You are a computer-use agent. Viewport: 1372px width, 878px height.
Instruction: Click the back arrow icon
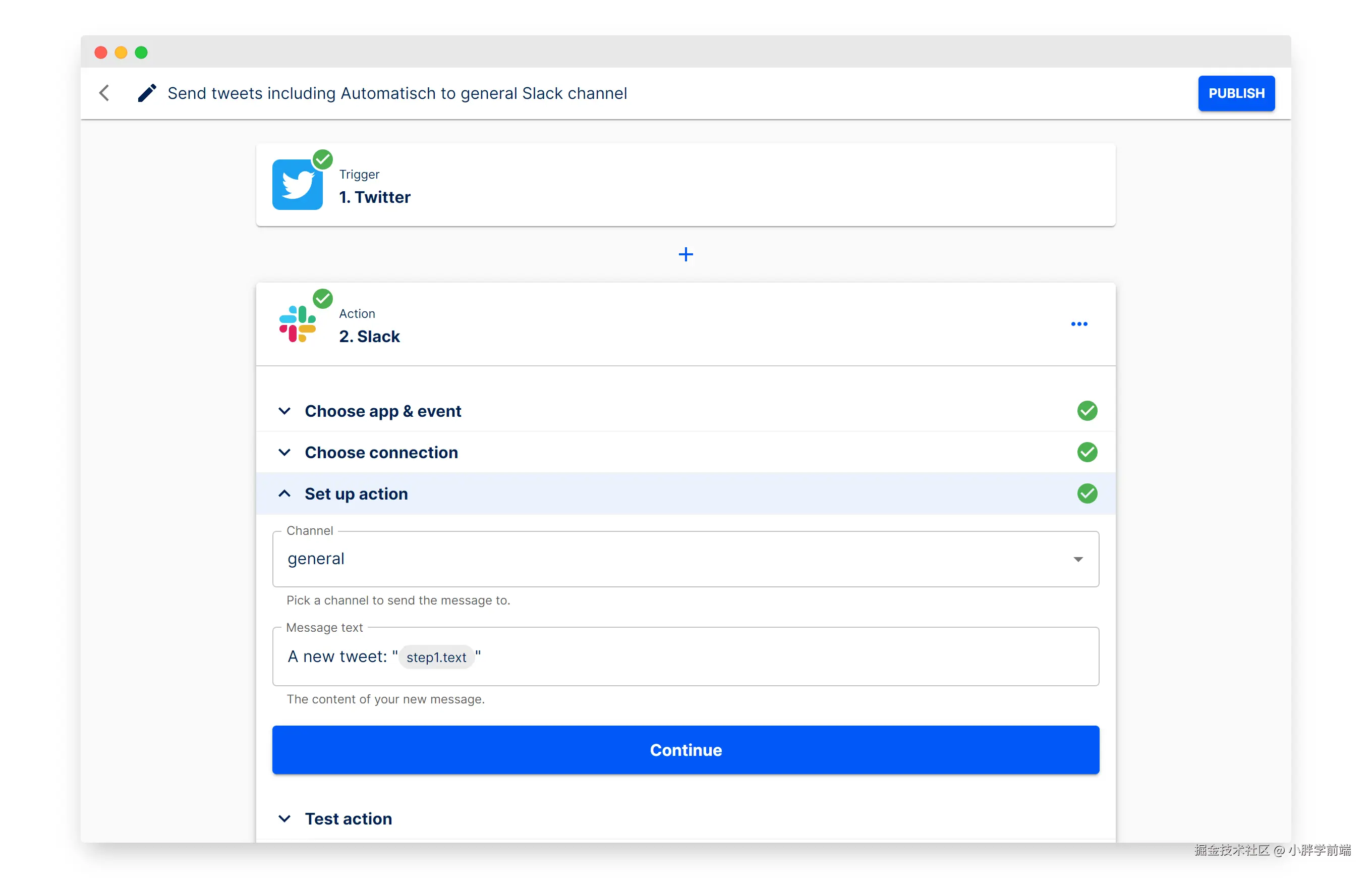104,93
